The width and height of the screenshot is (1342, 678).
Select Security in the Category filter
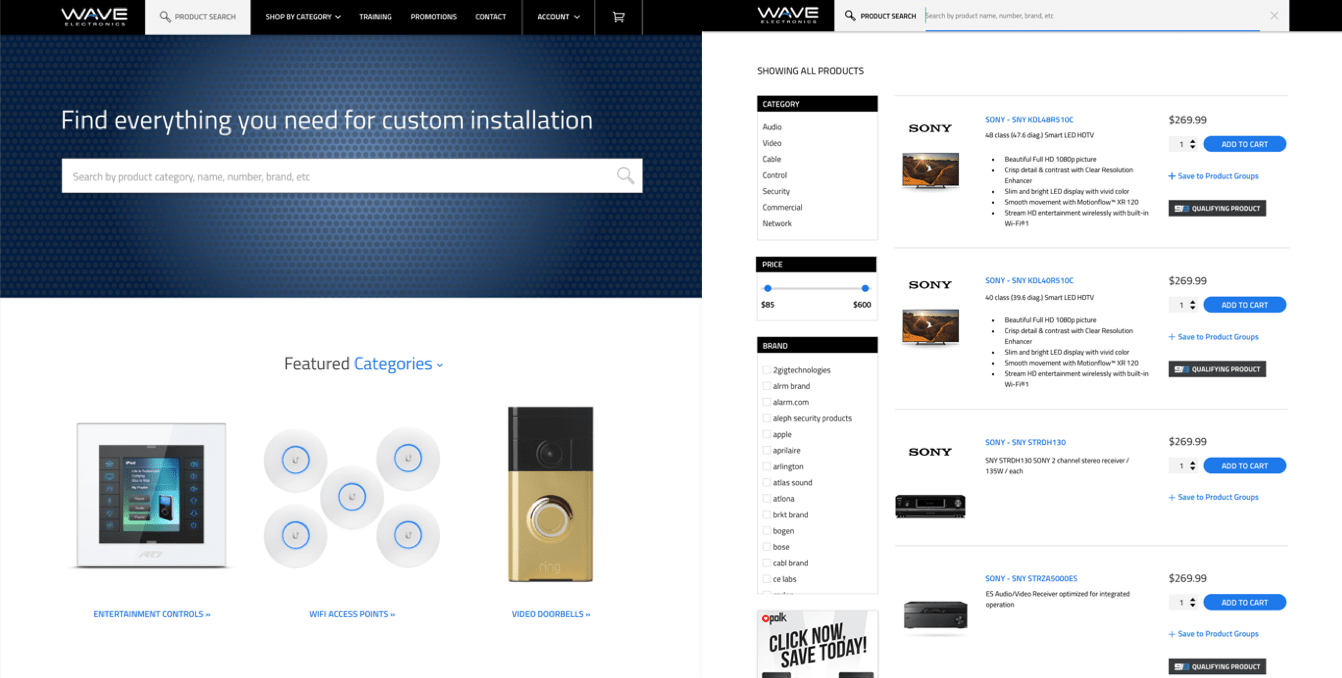click(776, 191)
